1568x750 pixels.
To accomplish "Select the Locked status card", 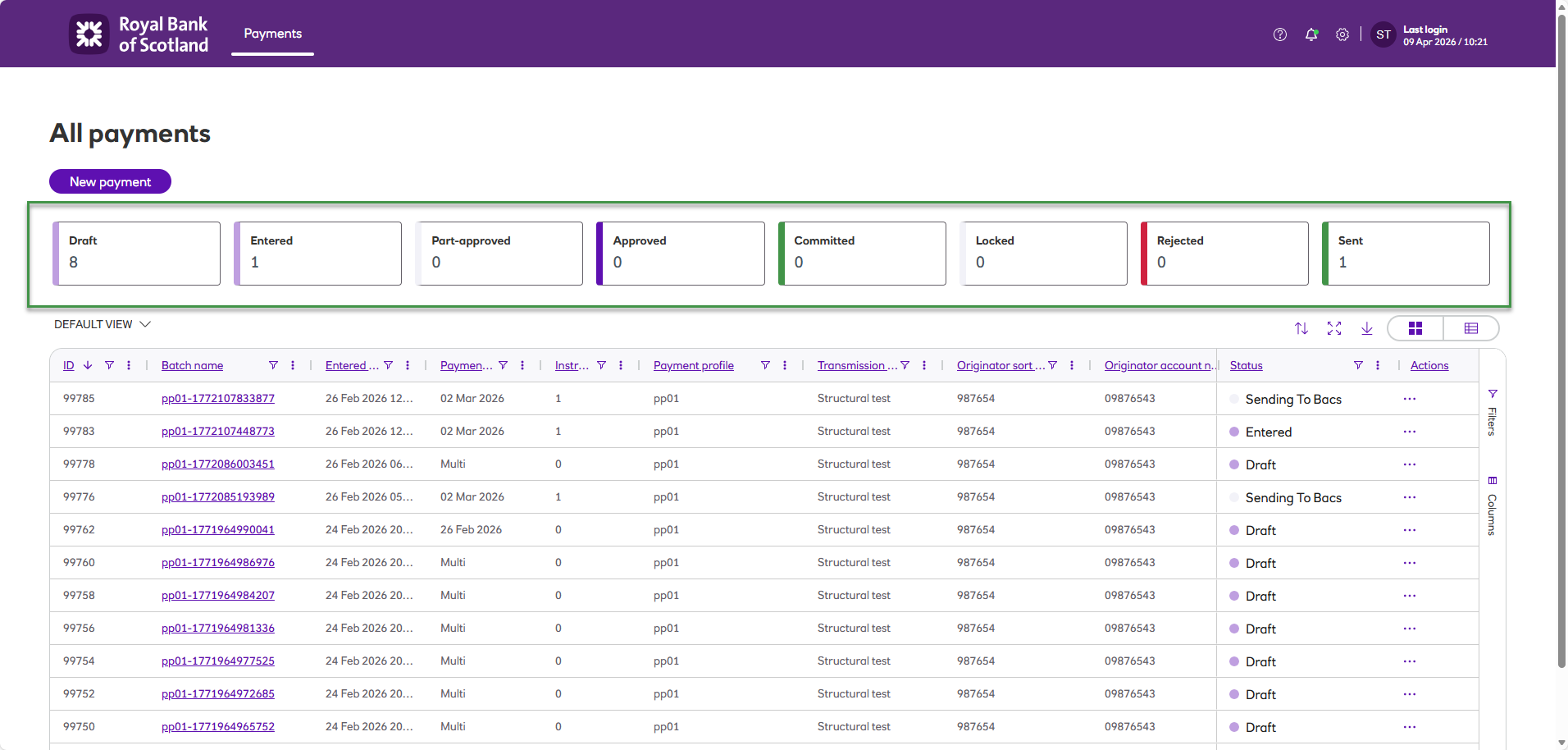I will coord(1043,254).
